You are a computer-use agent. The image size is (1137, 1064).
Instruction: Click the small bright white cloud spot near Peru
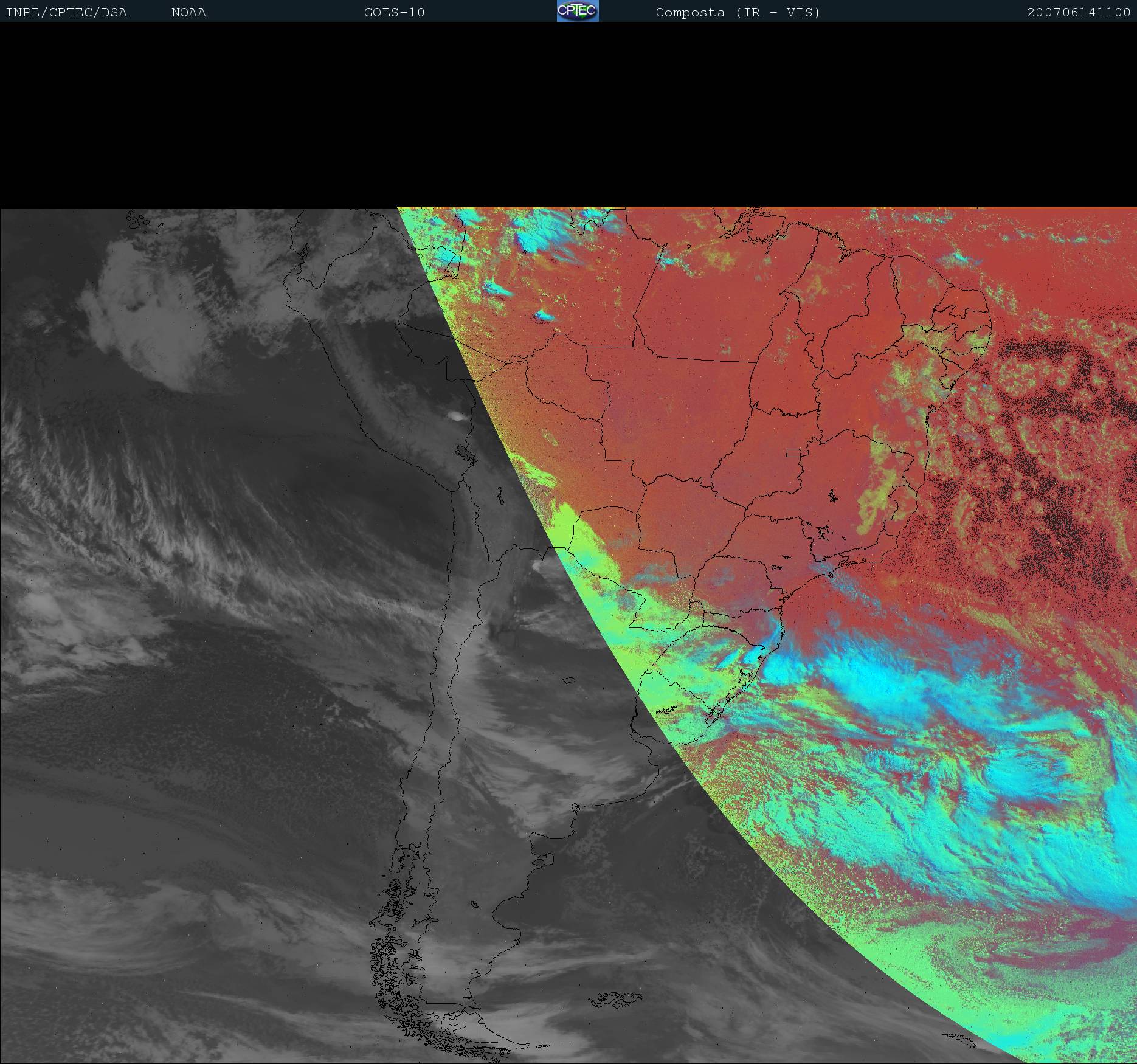(456, 416)
